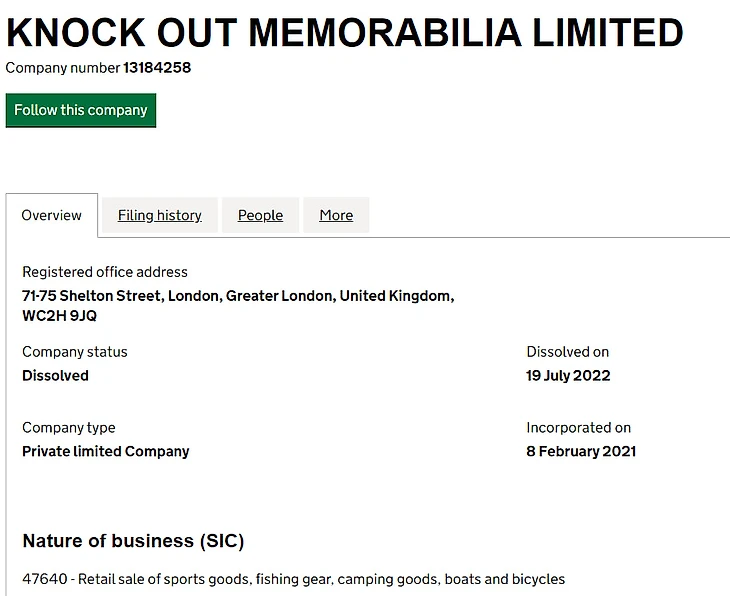
Task: Select the Overview tab
Action: pos(52,215)
